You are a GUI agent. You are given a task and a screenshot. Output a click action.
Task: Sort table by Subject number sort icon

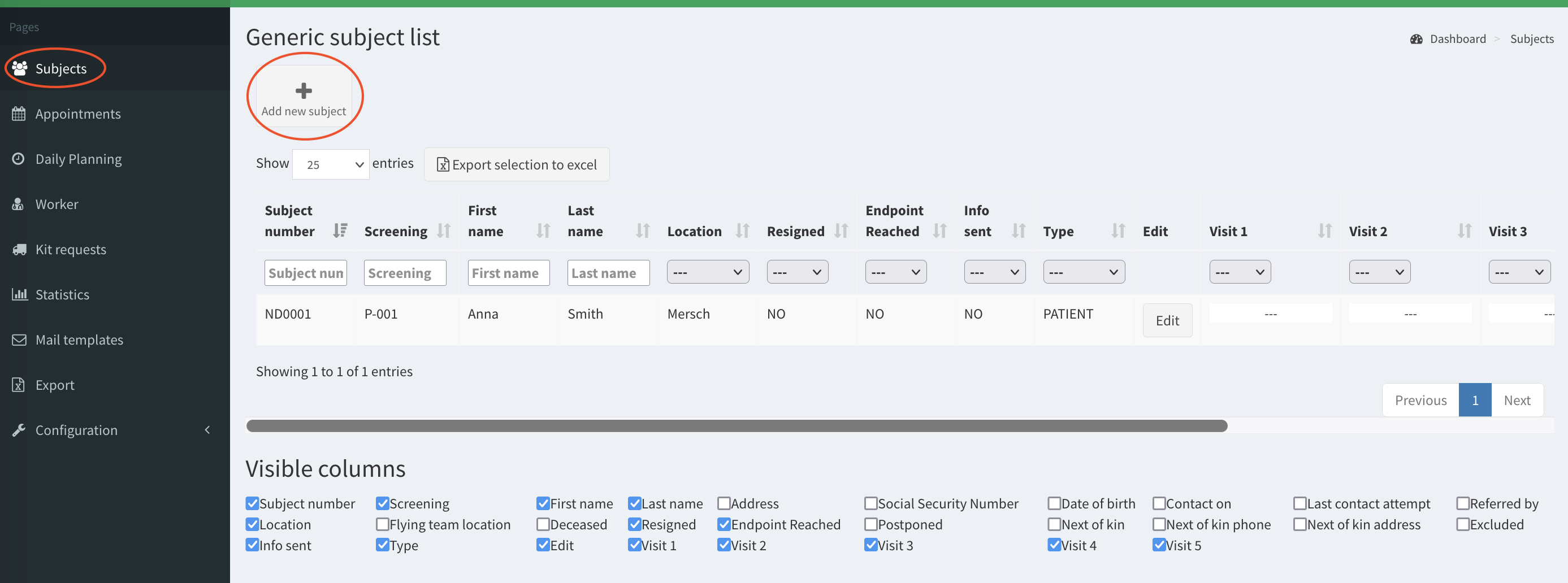[340, 230]
